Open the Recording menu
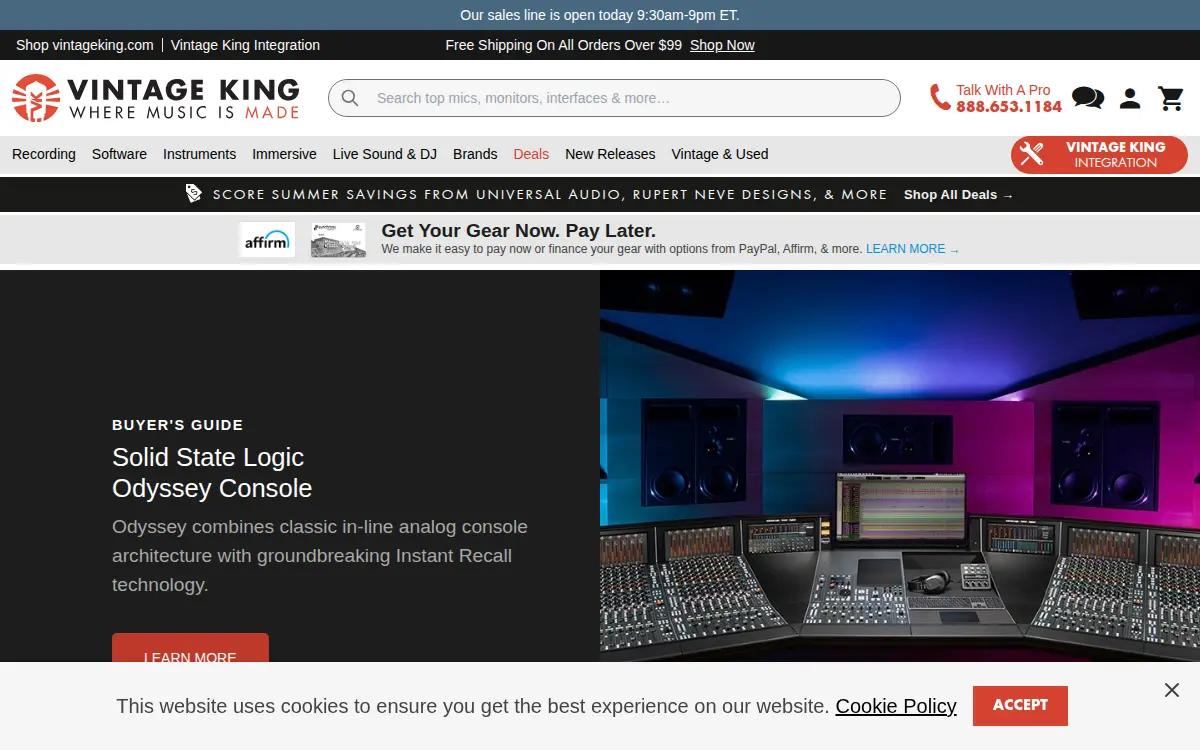Image resolution: width=1200 pixels, height=750 pixels. point(44,154)
